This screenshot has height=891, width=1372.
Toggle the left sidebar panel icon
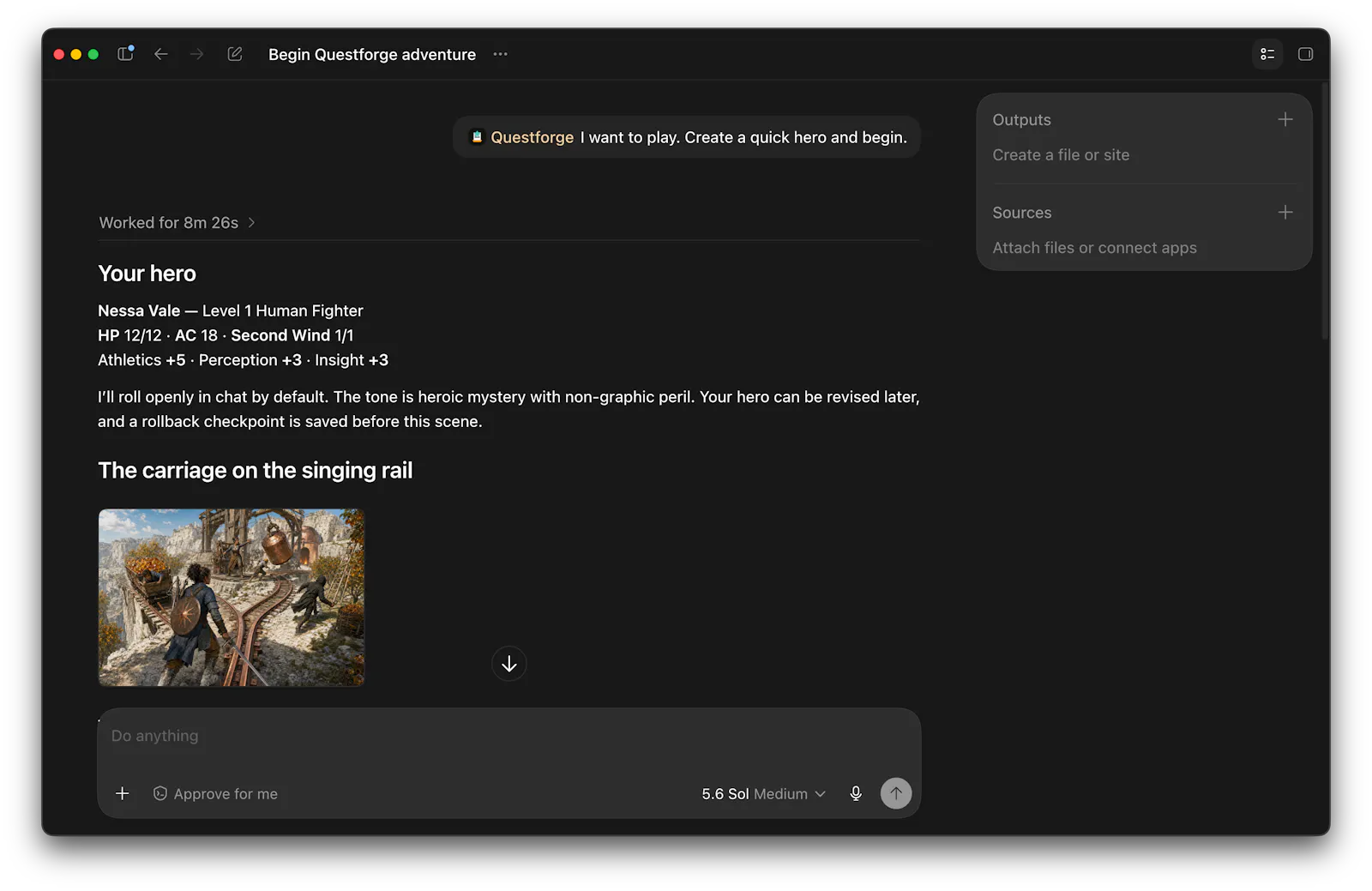pyautogui.click(x=125, y=54)
